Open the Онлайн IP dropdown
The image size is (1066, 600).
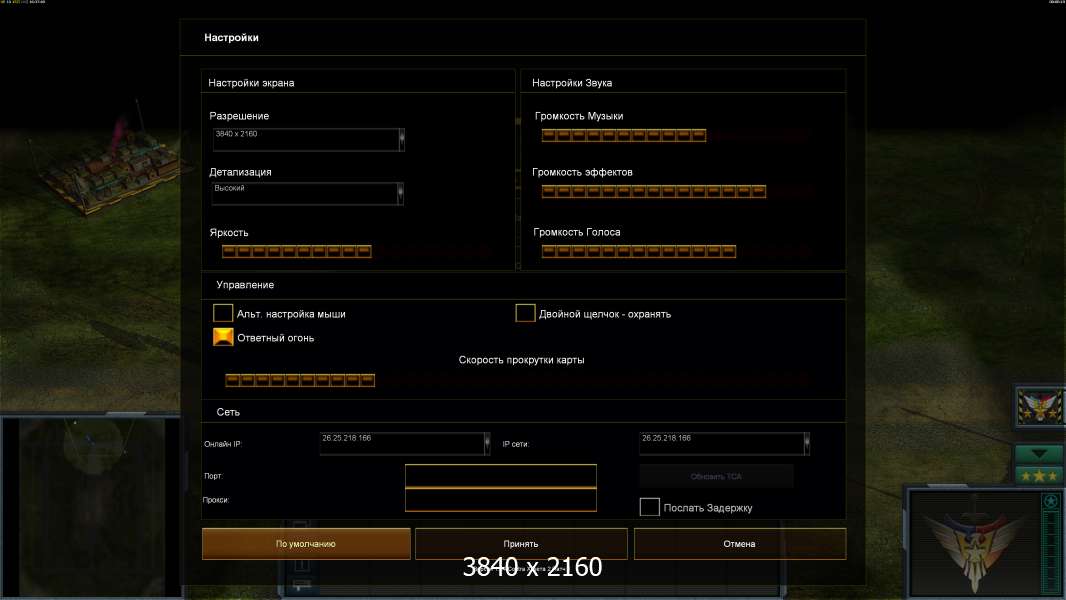(x=487, y=443)
